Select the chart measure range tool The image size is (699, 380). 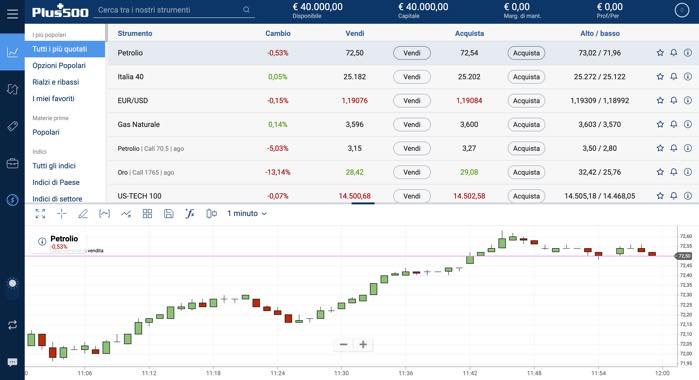pos(104,214)
